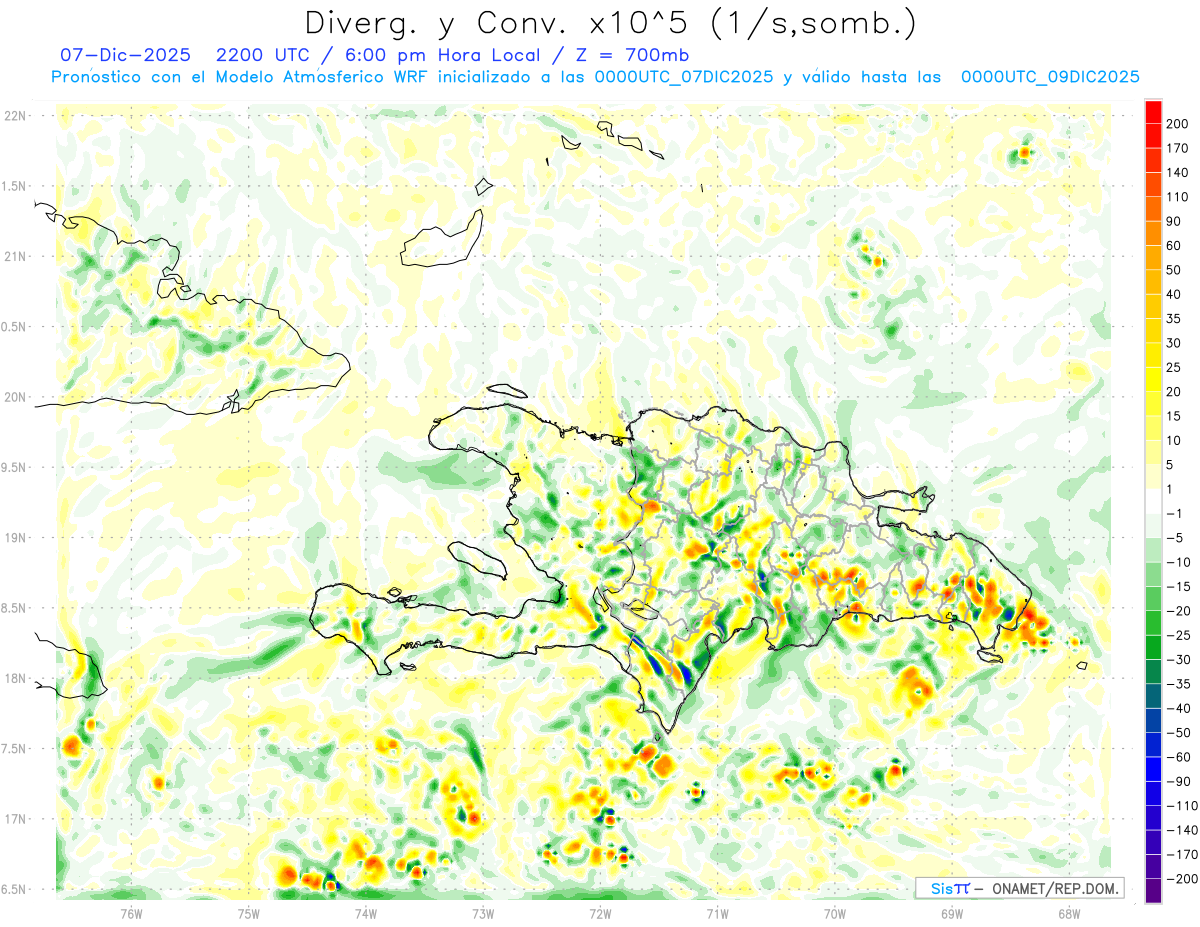
Task: Click the '1.5N' latitude label
Action: (14, 186)
